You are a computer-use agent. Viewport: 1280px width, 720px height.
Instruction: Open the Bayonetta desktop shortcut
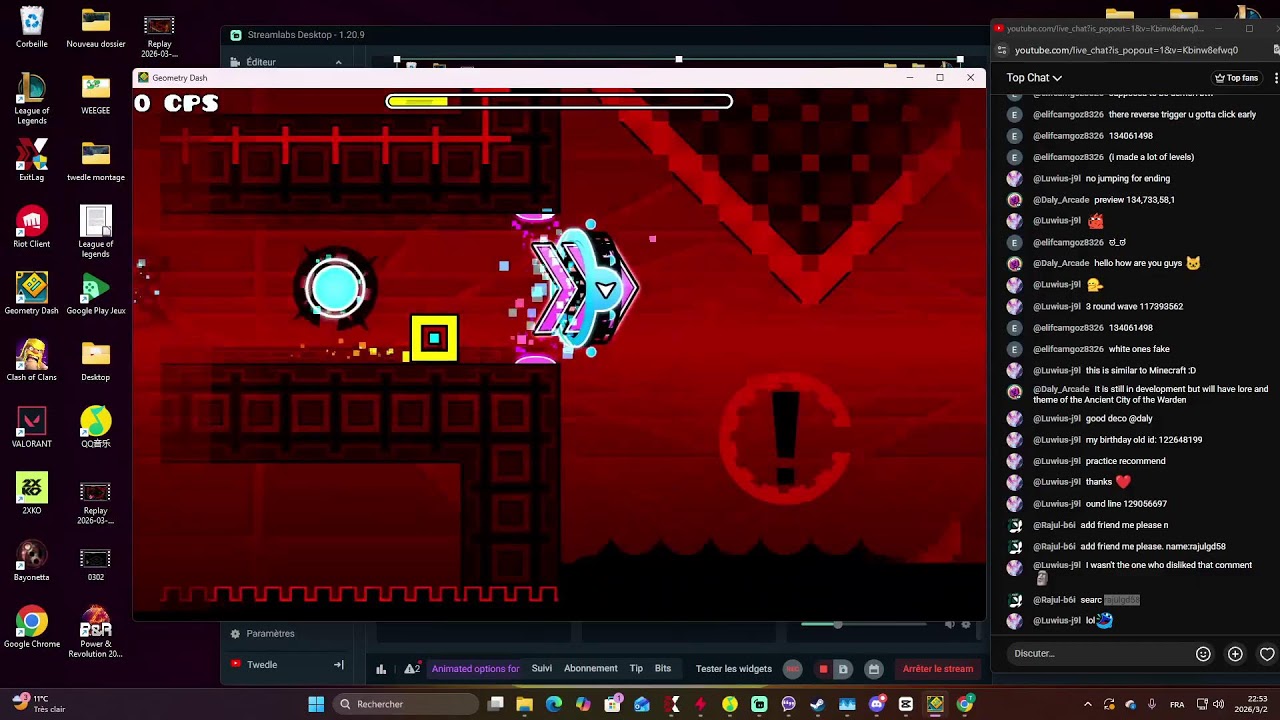click(32, 560)
